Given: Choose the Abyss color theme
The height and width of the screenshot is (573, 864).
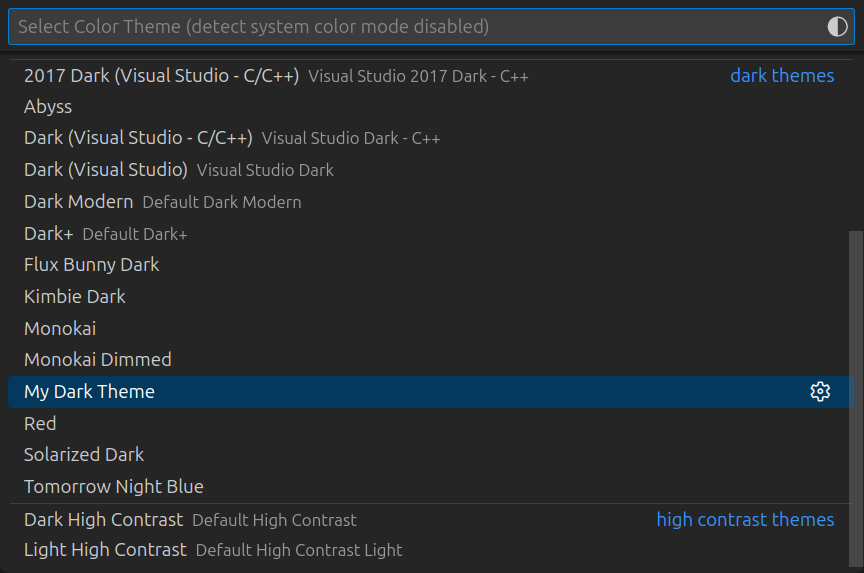Looking at the screenshot, I should (x=48, y=107).
